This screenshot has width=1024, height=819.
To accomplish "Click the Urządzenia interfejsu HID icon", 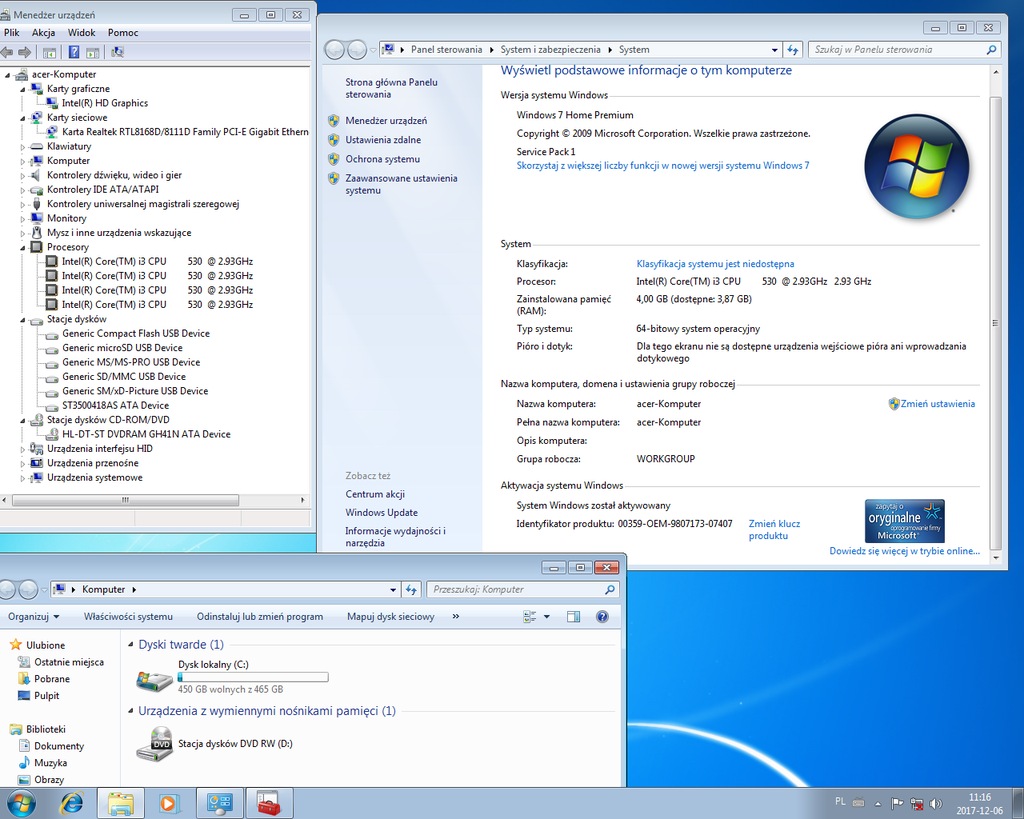I will pos(37,449).
